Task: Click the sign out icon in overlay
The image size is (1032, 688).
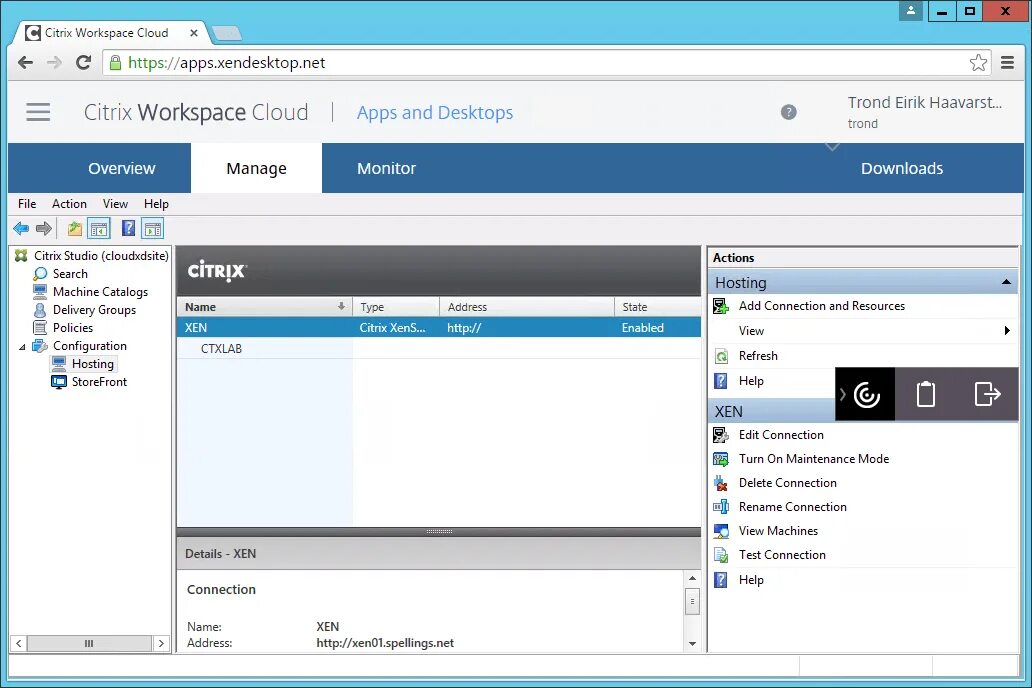Action: click(x=987, y=394)
